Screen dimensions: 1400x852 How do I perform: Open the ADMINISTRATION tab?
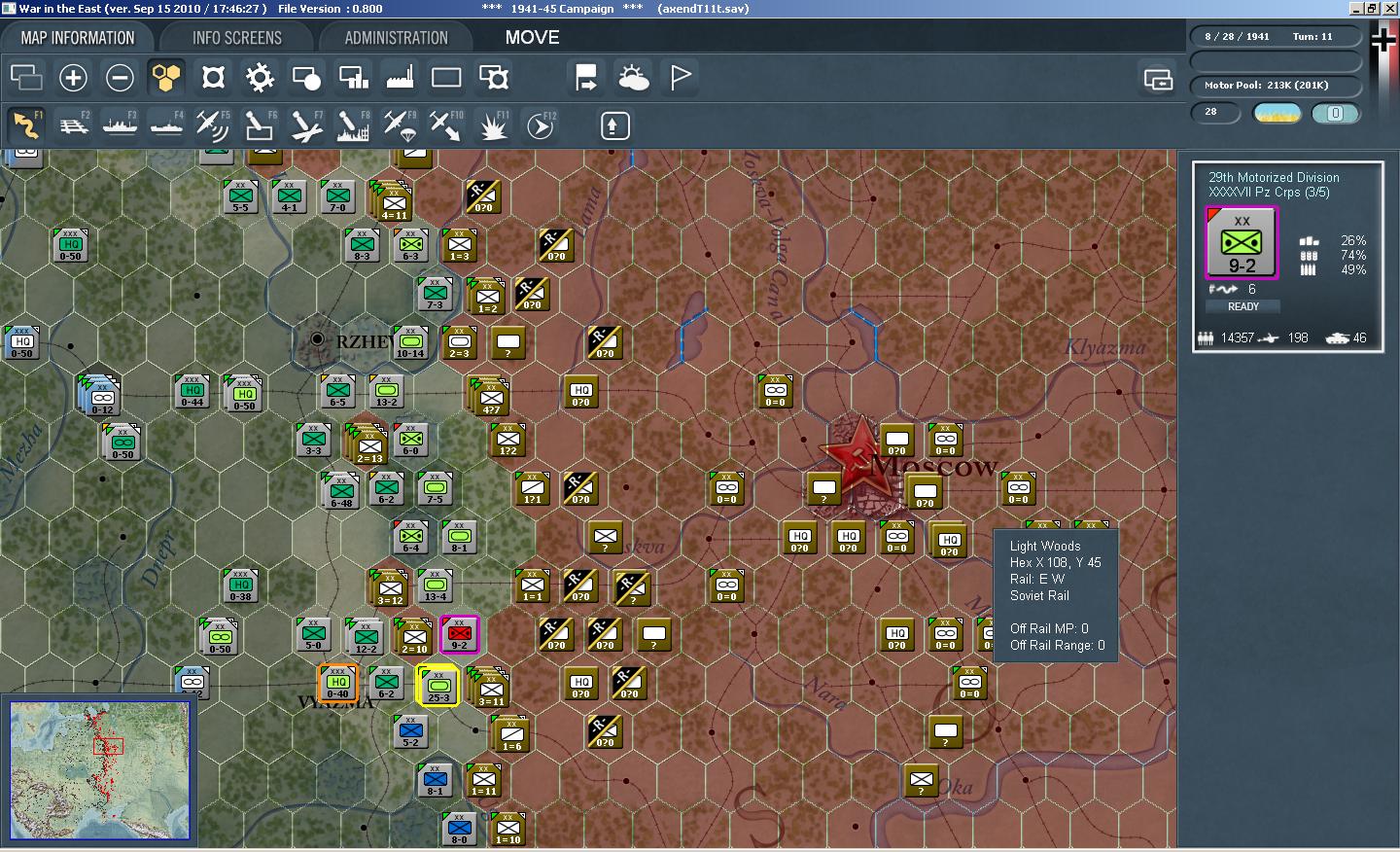[396, 38]
